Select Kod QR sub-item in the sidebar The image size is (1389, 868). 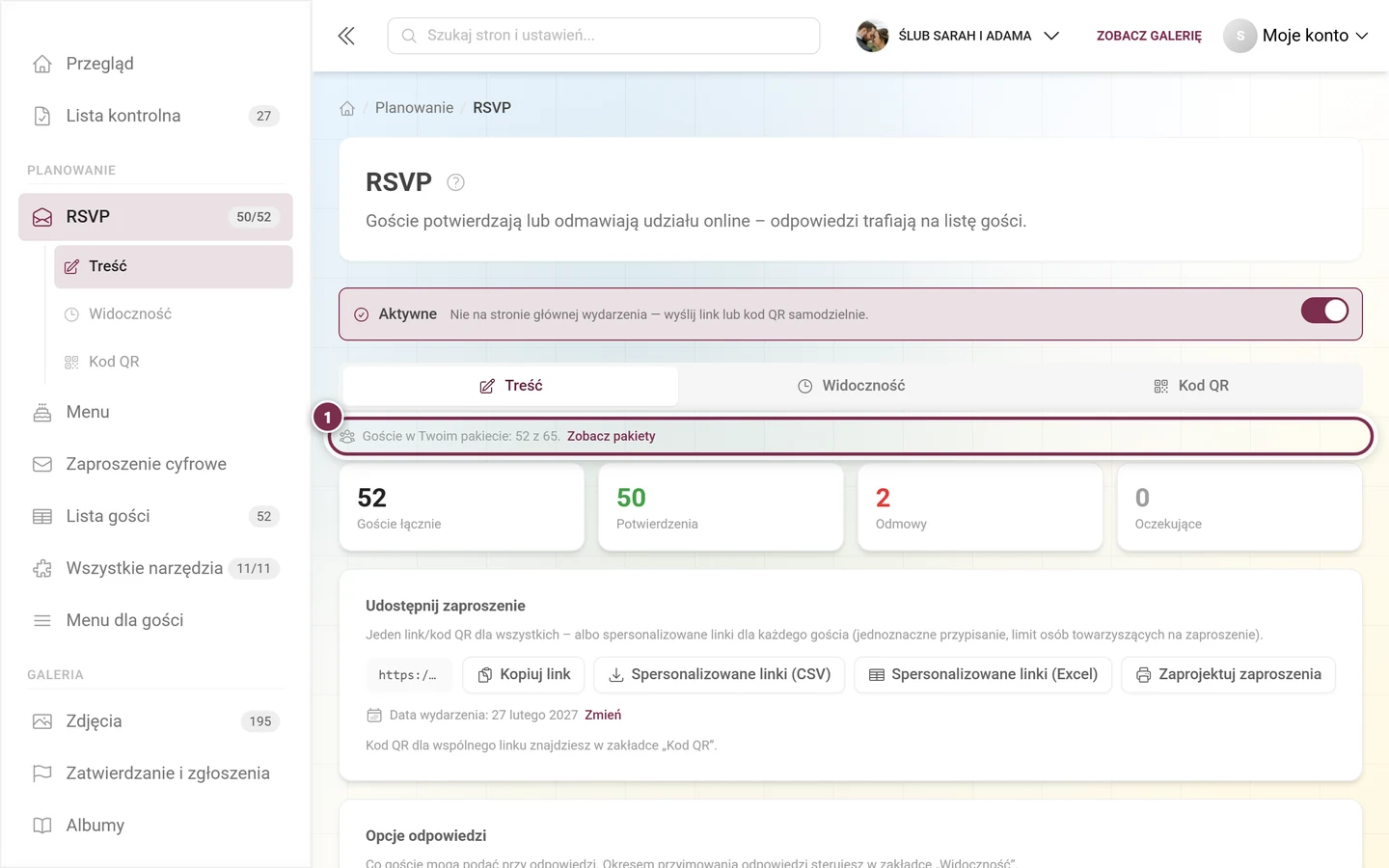[x=174, y=362]
